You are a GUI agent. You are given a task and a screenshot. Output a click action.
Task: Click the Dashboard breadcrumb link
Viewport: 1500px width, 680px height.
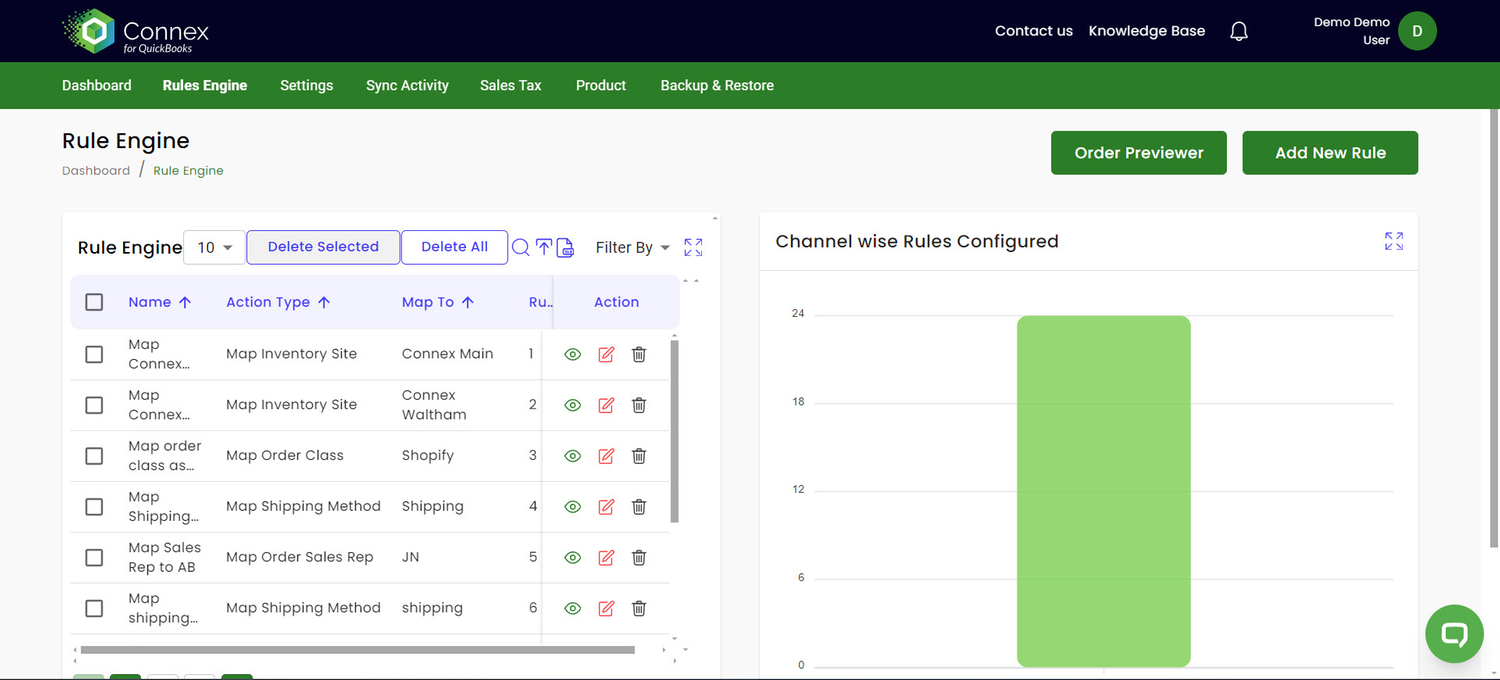[x=96, y=171]
